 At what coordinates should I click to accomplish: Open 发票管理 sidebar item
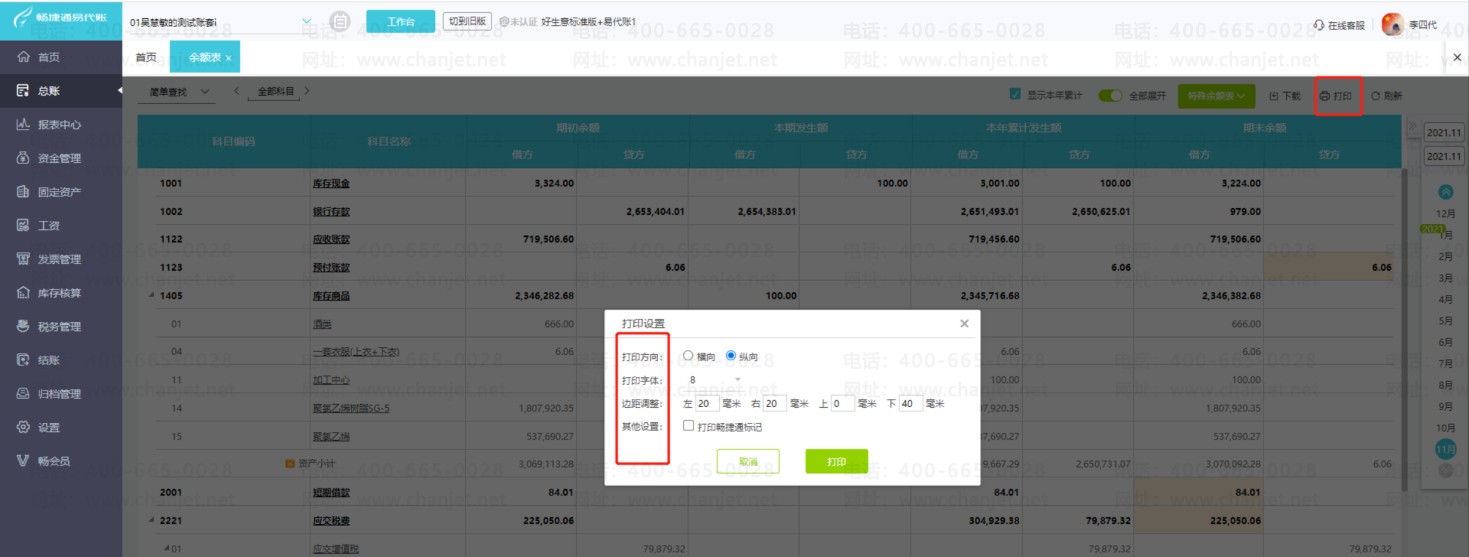pyautogui.click(x=60, y=259)
